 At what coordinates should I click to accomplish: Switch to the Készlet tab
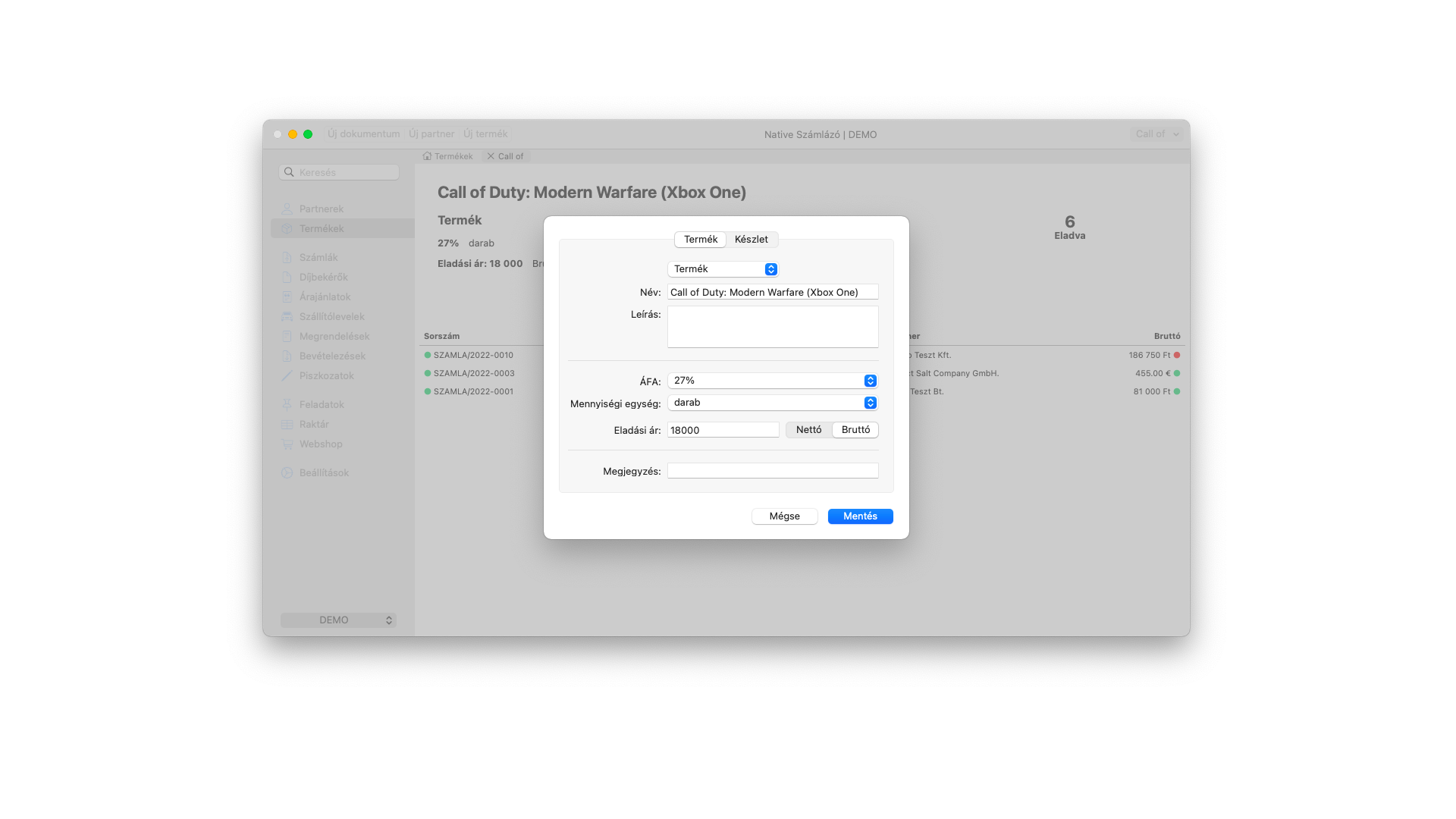pos(752,239)
